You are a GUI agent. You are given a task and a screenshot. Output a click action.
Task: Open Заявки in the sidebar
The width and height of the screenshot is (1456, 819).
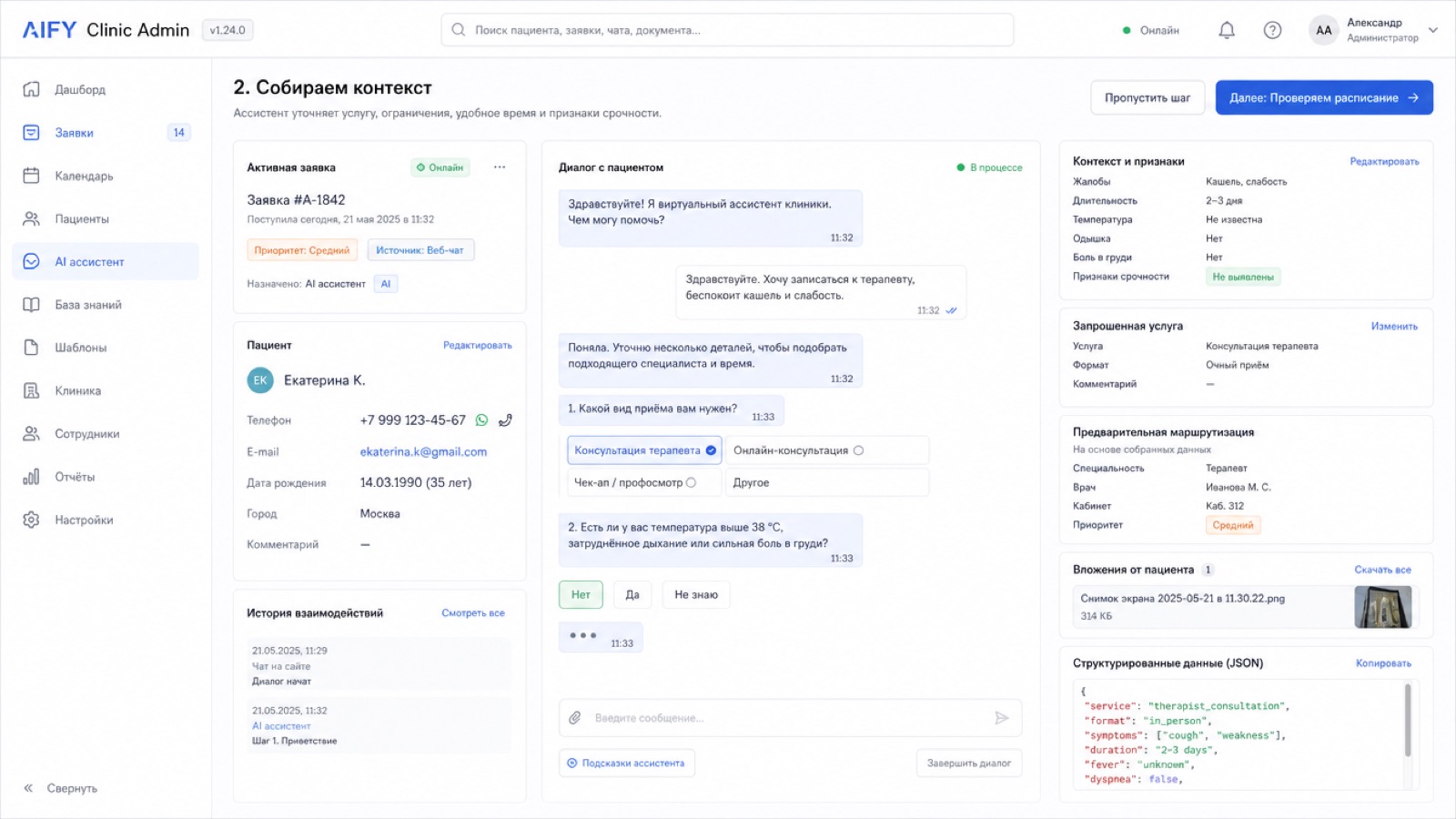[106, 133]
